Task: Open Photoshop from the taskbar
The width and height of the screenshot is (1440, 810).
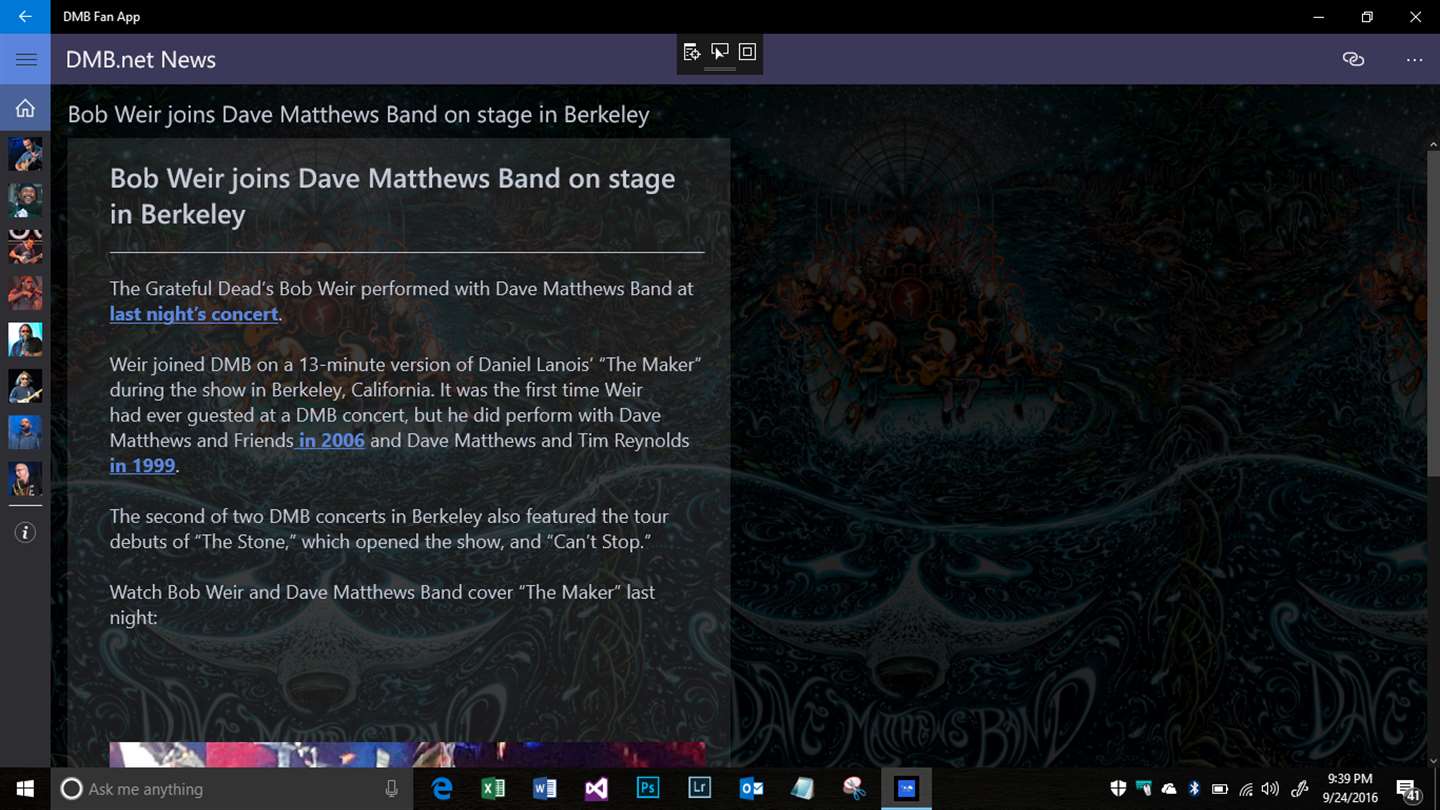Action: [x=648, y=789]
